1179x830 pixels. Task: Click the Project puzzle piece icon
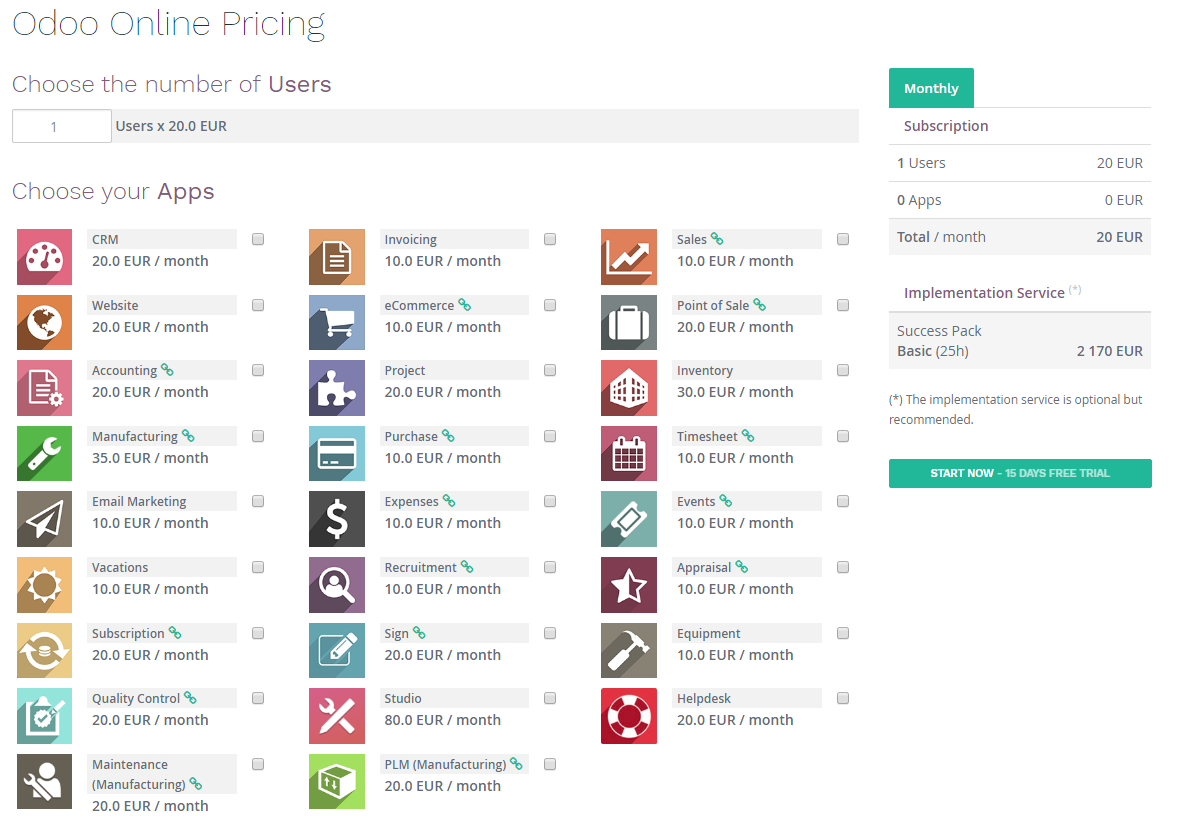(x=337, y=388)
